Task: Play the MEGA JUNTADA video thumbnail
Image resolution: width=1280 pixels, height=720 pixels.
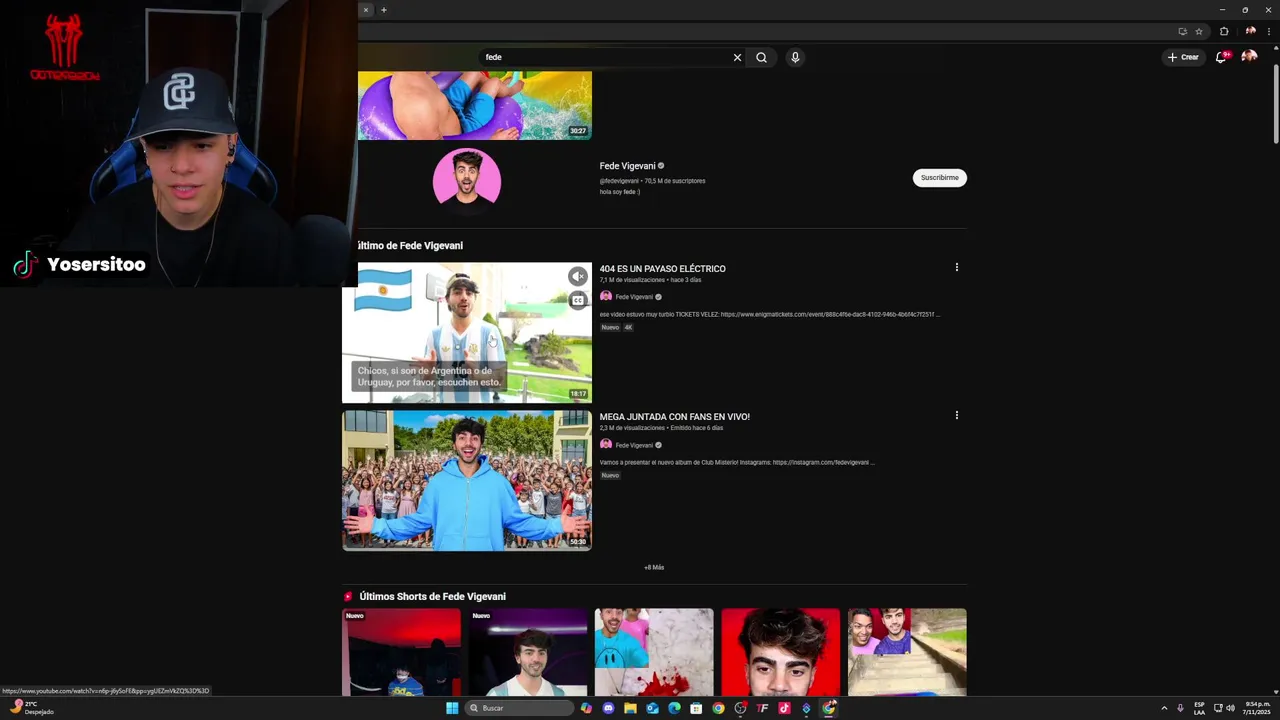Action: point(467,481)
